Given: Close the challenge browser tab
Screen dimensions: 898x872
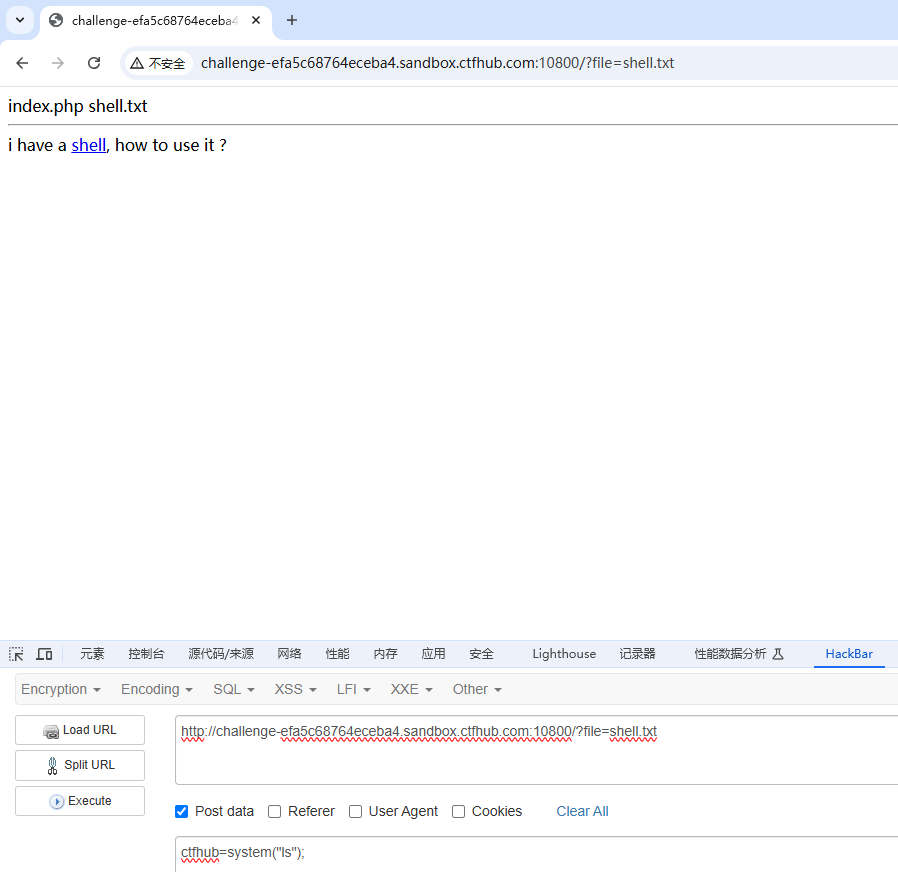Looking at the screenshot, I should coord(256,20).
